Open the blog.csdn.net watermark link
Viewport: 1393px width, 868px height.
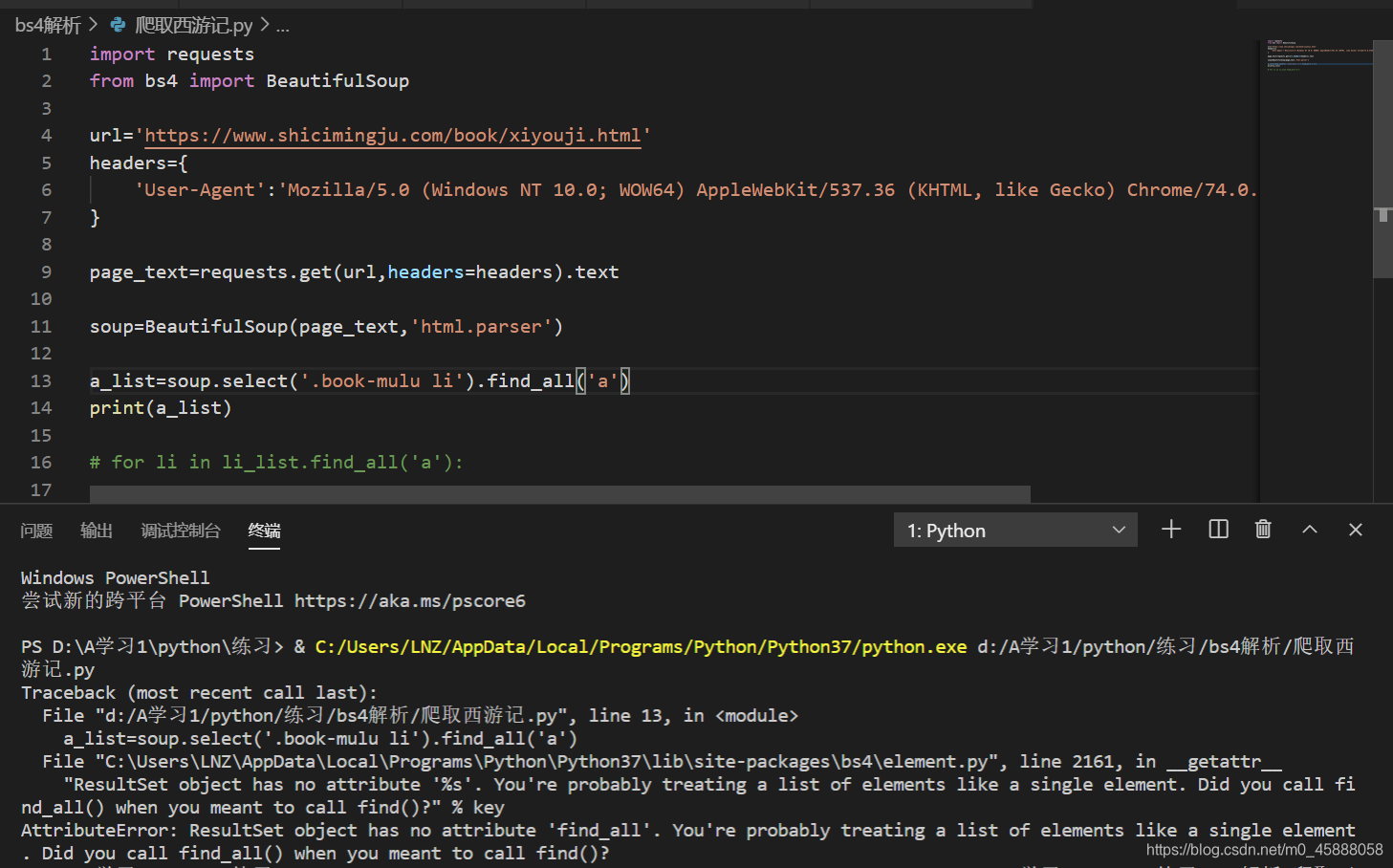point(1262,848)
